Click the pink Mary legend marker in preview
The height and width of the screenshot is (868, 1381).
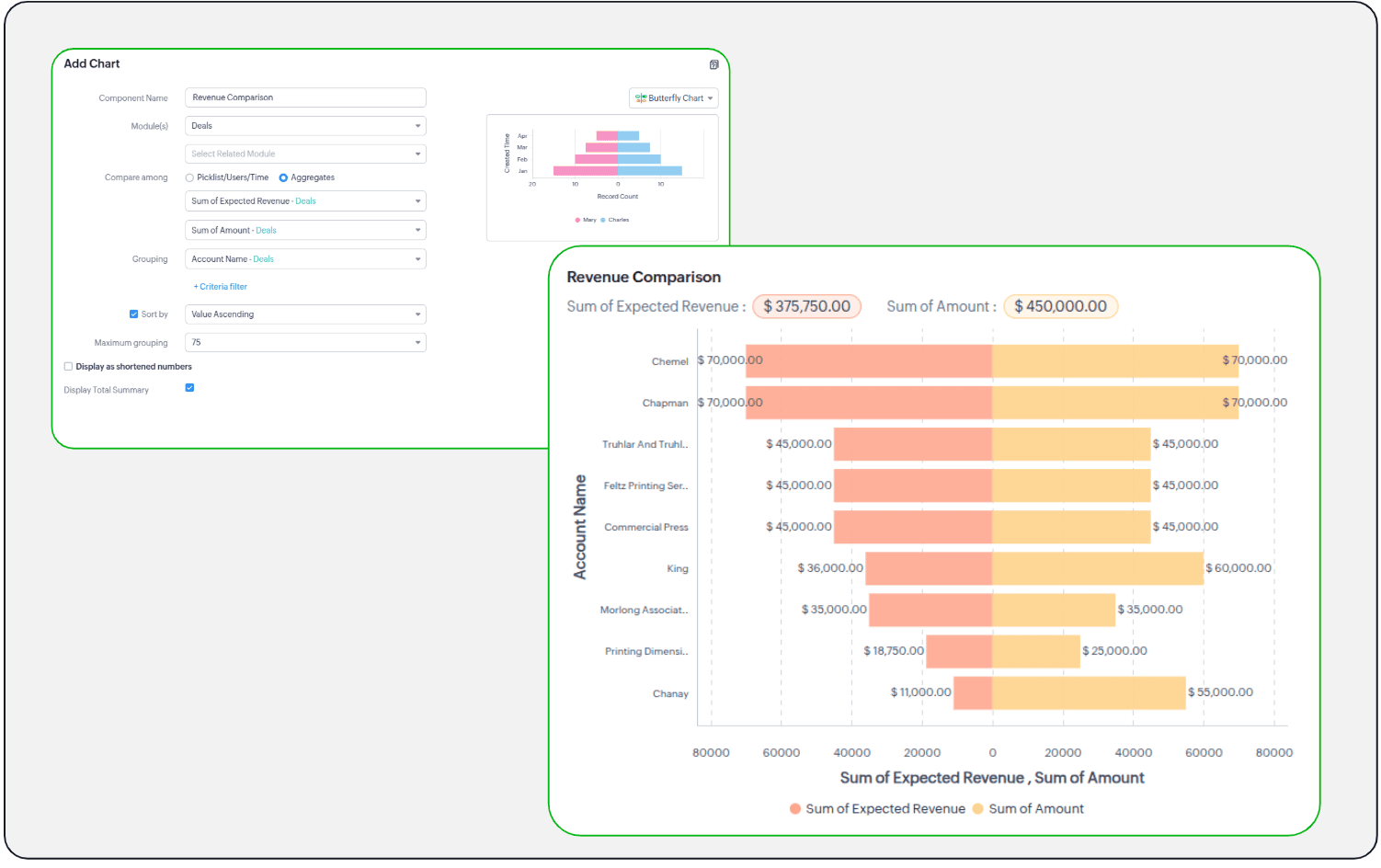[x=577, y=220]
